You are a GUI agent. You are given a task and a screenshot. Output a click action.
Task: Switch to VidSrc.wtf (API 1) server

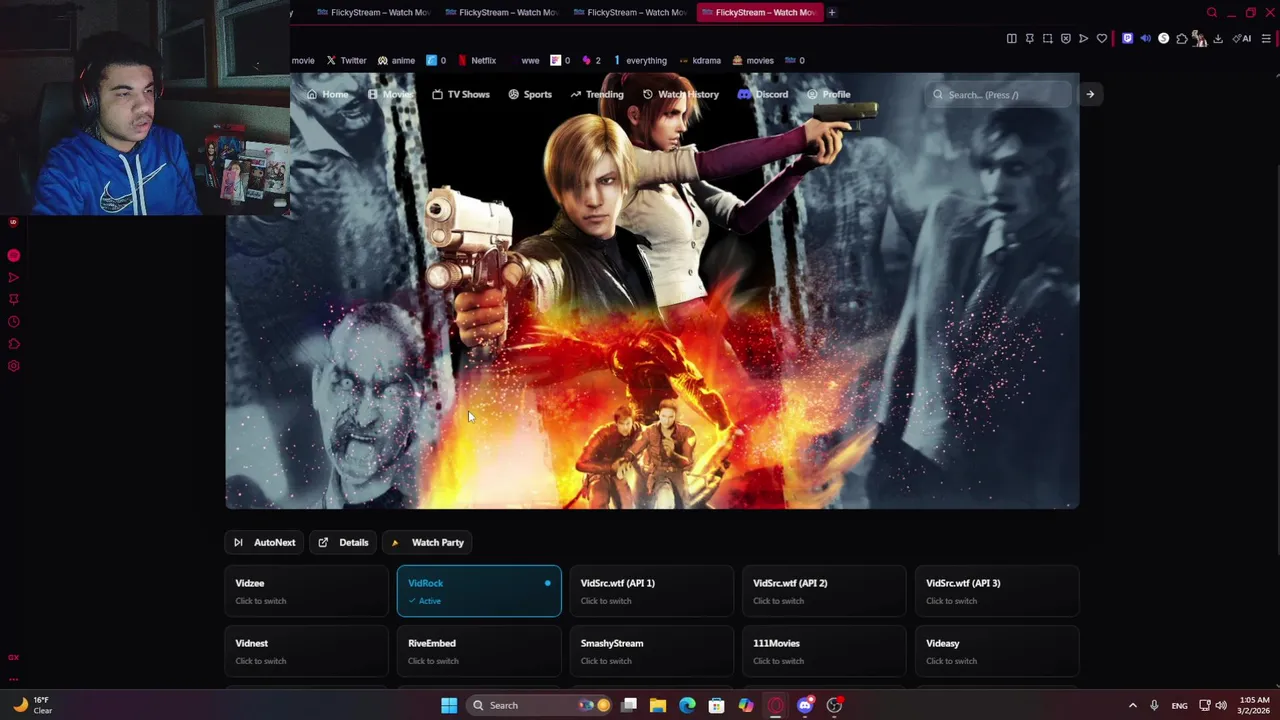pos(652,591)
